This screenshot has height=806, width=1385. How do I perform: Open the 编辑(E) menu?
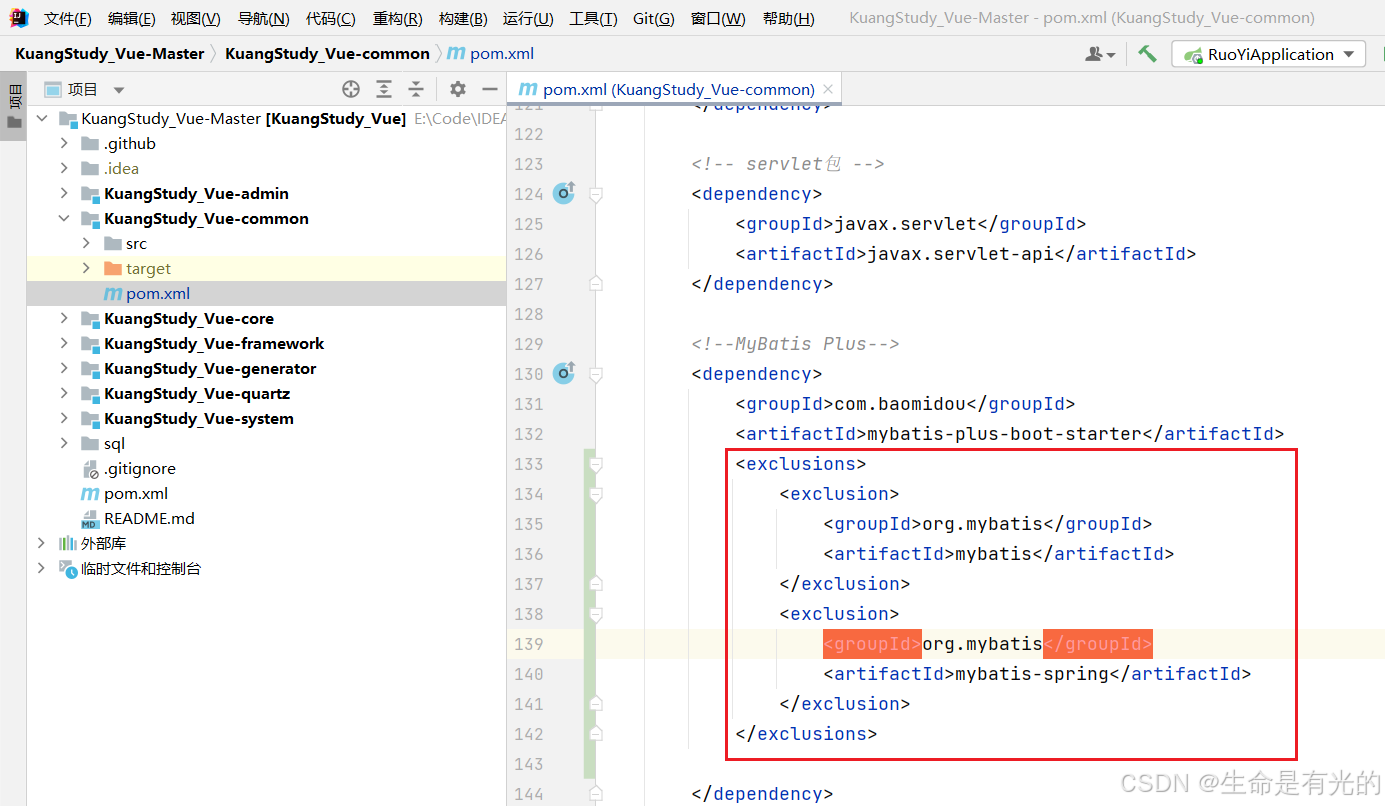[x=131, y=19]
